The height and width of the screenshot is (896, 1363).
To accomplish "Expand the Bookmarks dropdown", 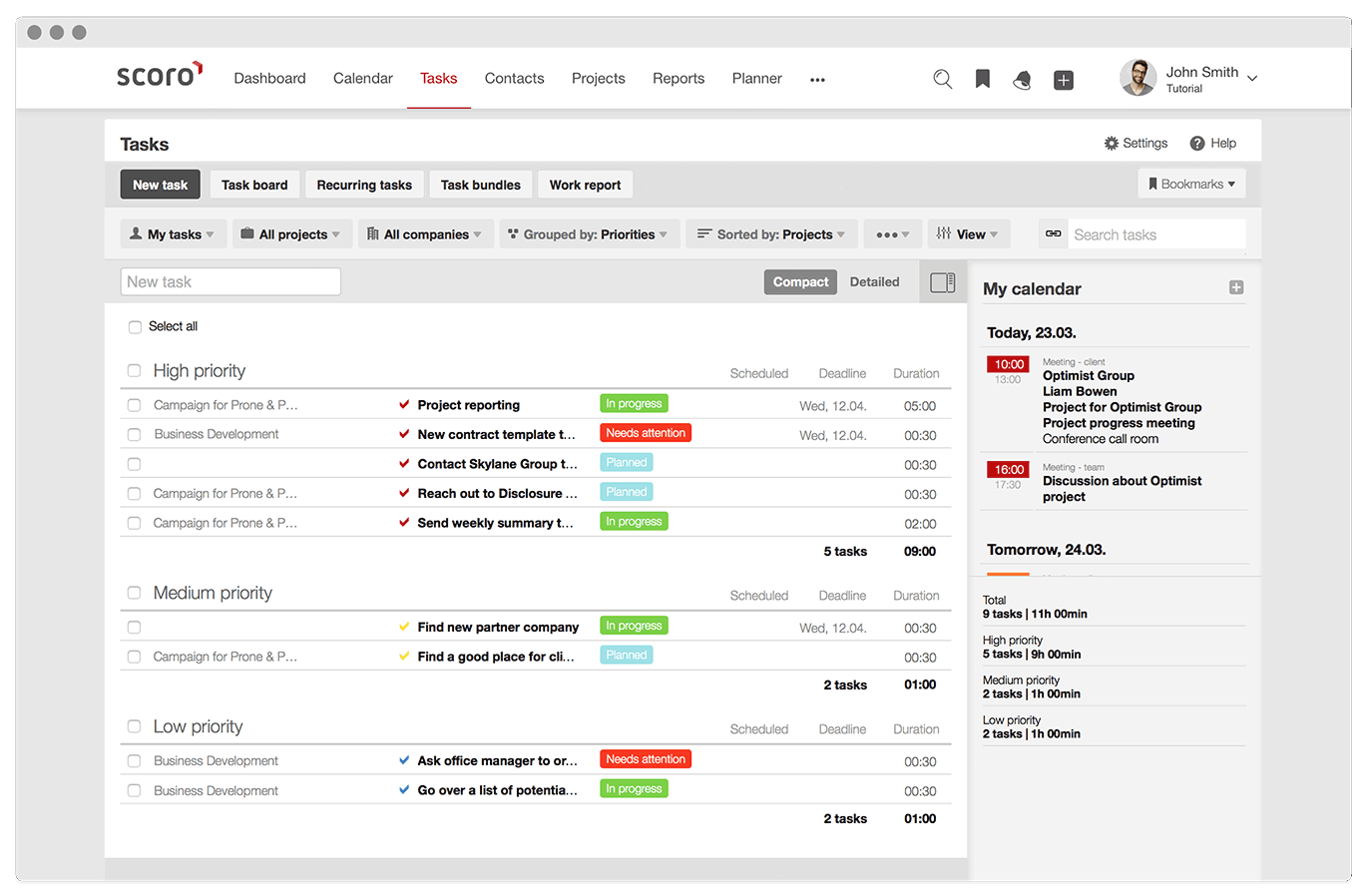I will click(1191, 184).
